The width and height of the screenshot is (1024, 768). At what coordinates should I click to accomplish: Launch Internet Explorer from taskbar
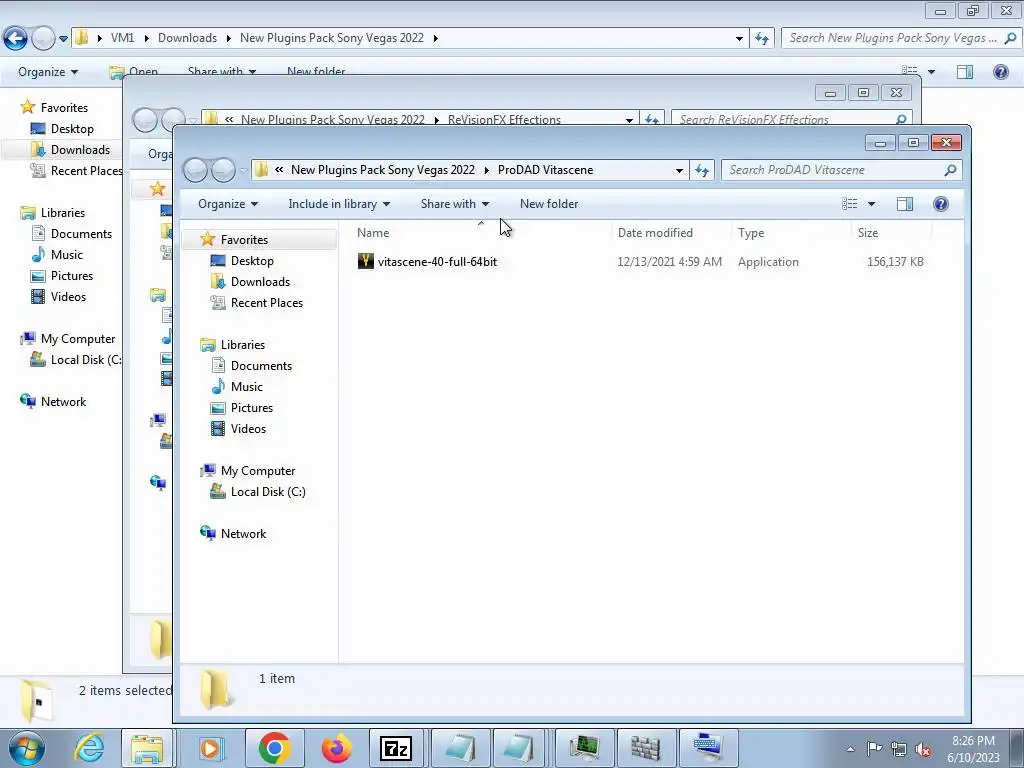pos(89,748)
